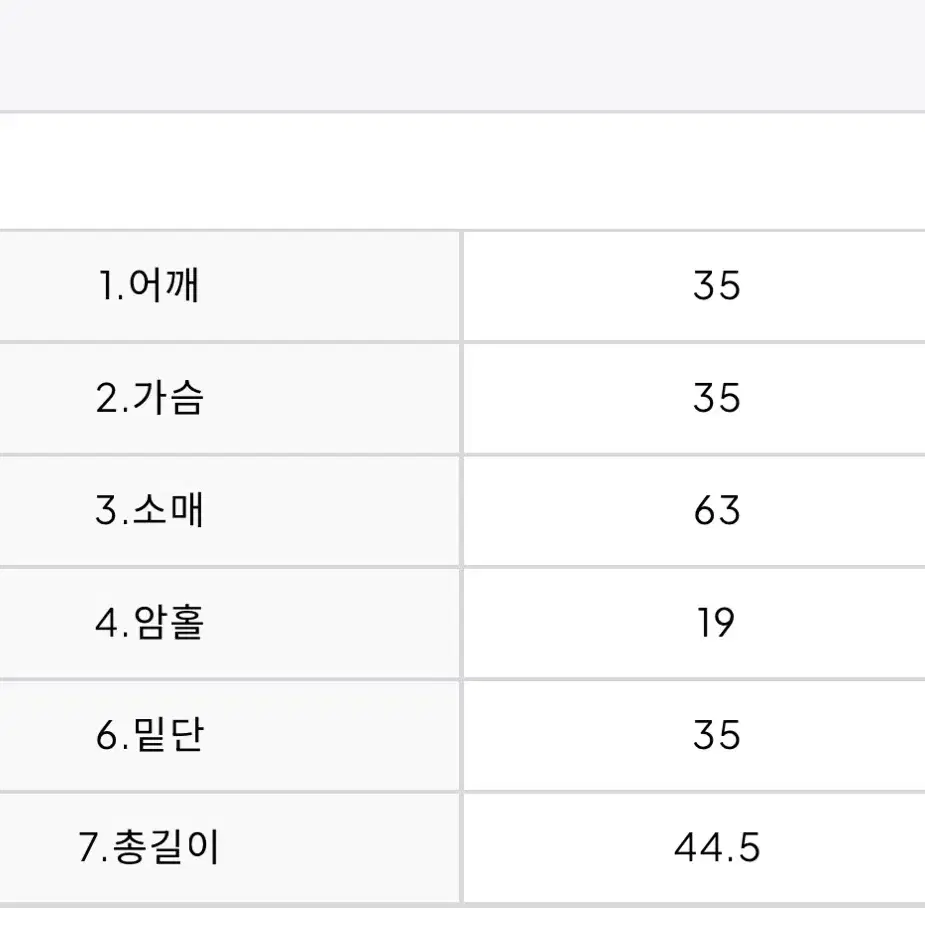The height and width of the screenshot is (925, 925).
Task: Click the number 4 before 암홀
Action: point(107,622)
